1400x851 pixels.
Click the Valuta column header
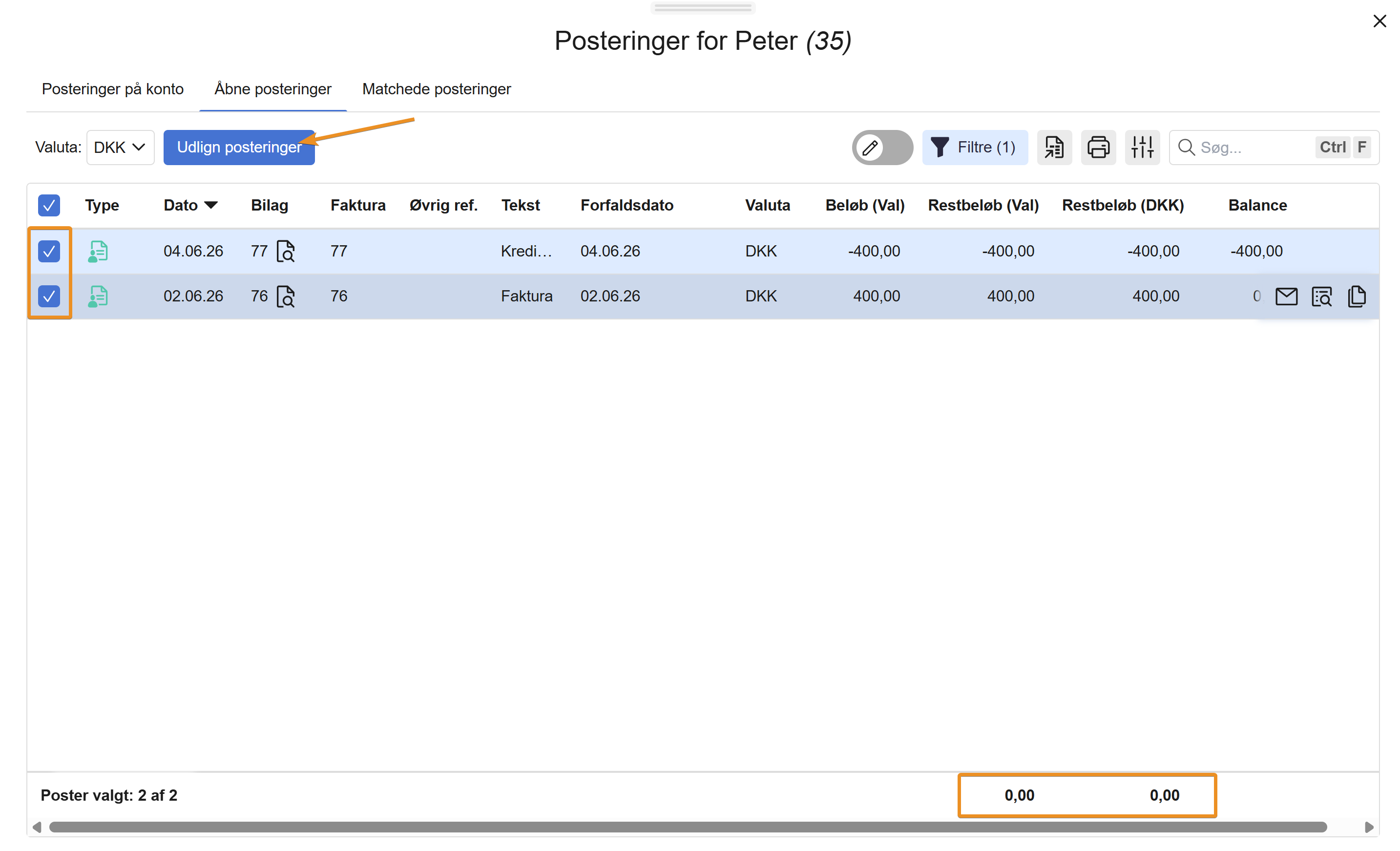tap(768, 205)
